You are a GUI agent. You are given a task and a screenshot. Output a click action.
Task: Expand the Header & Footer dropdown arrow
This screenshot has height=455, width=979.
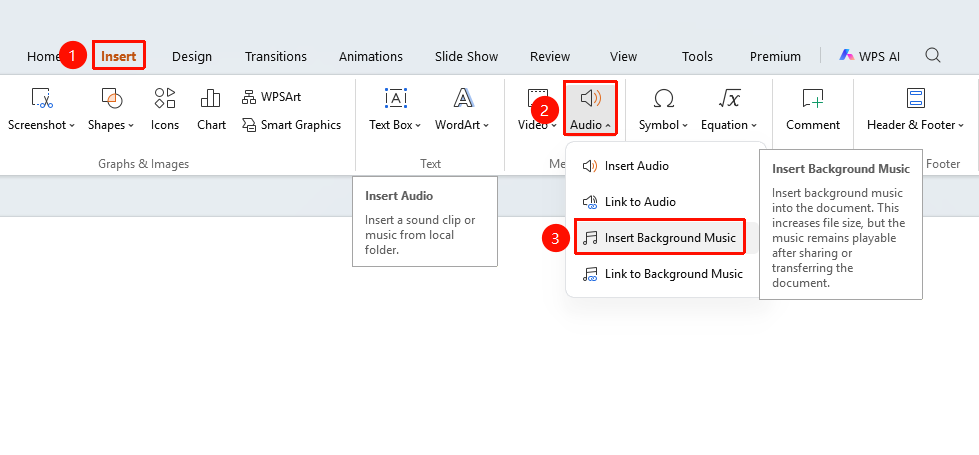click(x=960, y=125)
